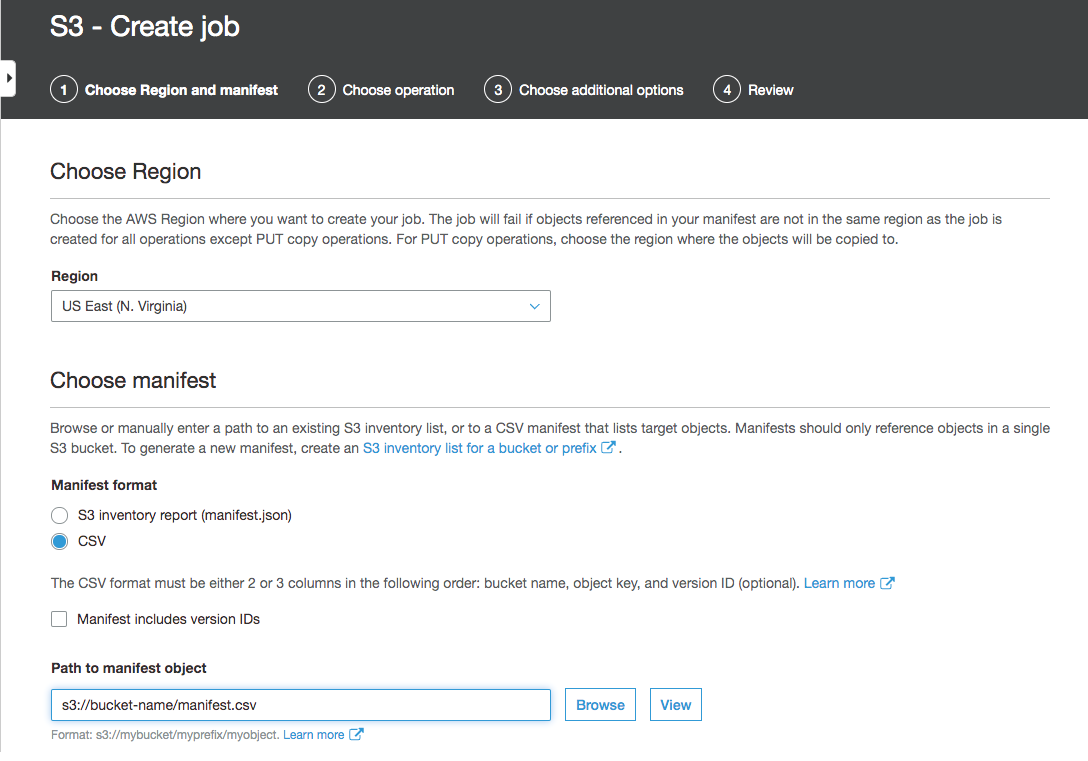Click the View button

[x=675, y=704]
